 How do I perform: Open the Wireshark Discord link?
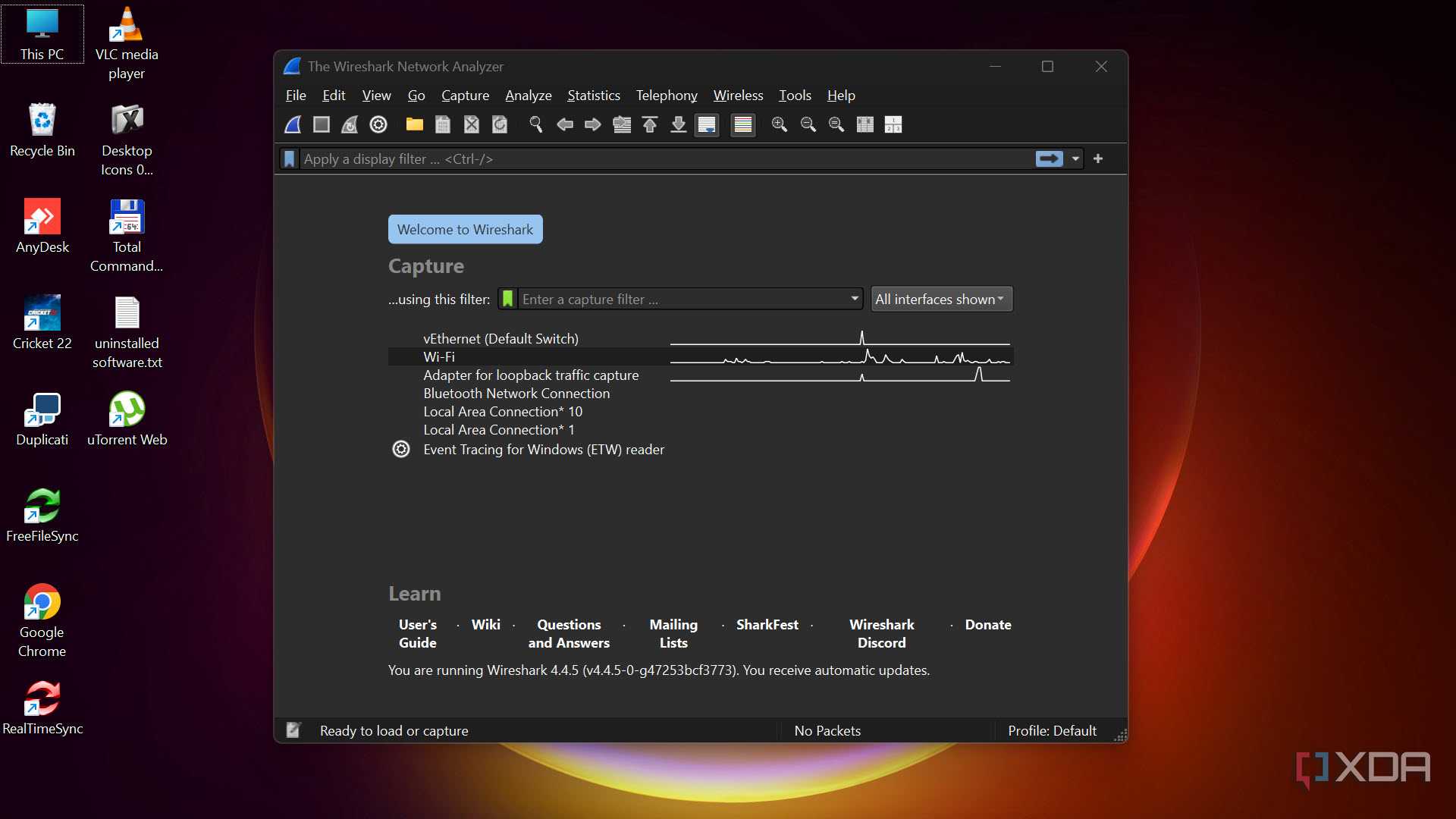pos(881,633)
